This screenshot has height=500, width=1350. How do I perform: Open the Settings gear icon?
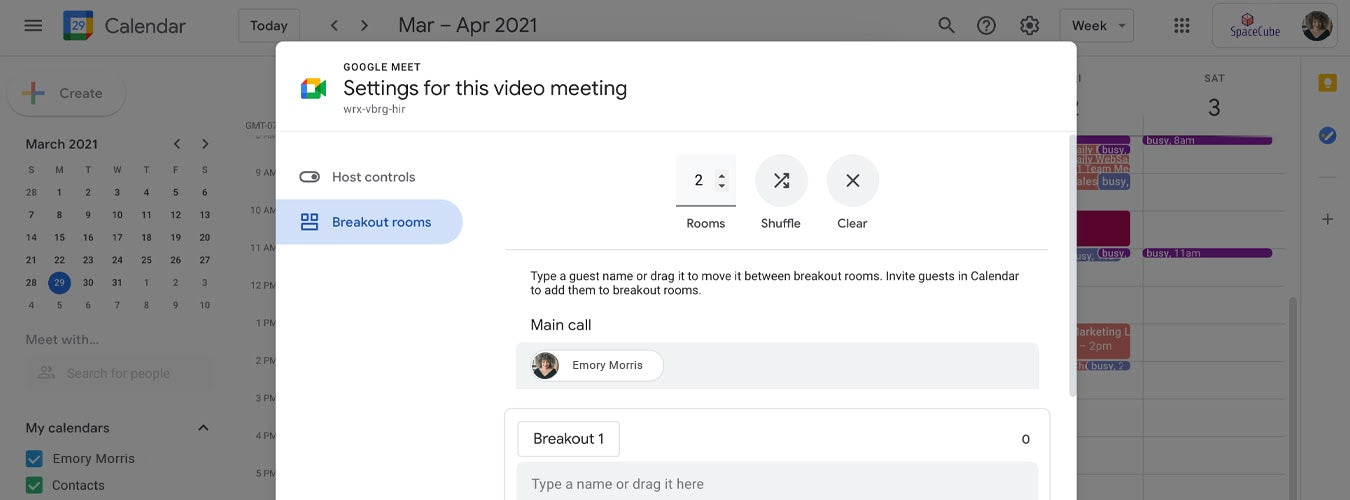click(1029, 26)
